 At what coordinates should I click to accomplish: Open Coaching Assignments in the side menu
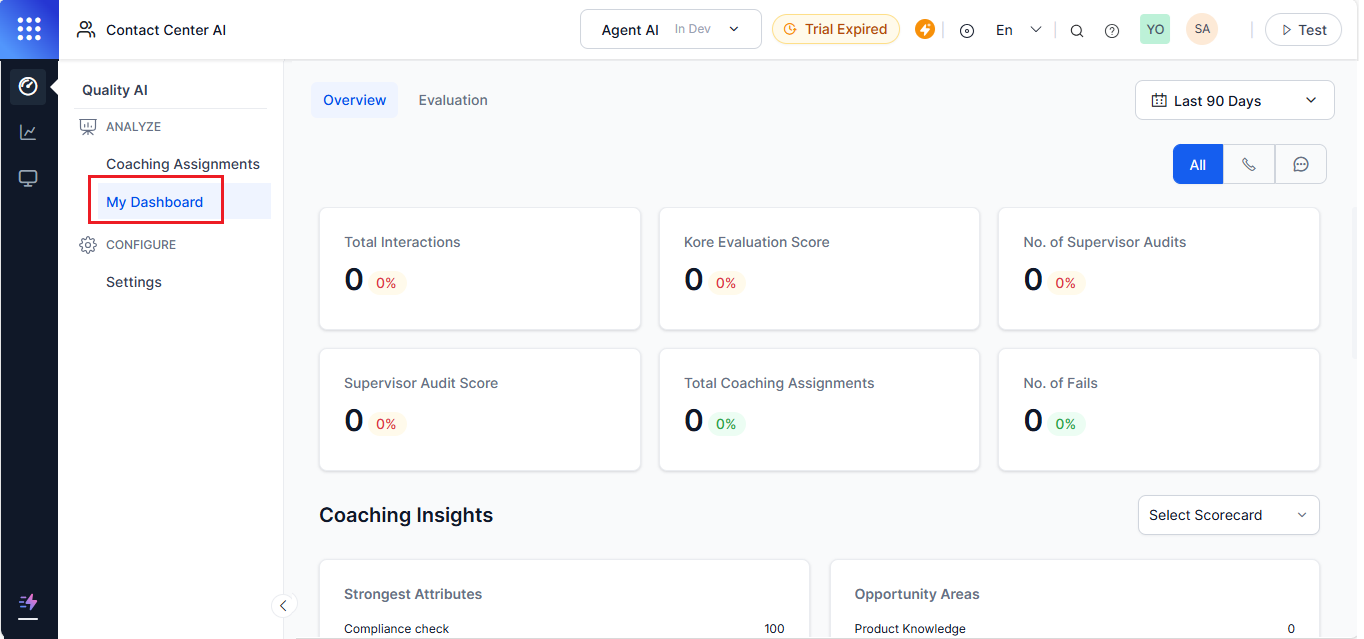[183, 164]
